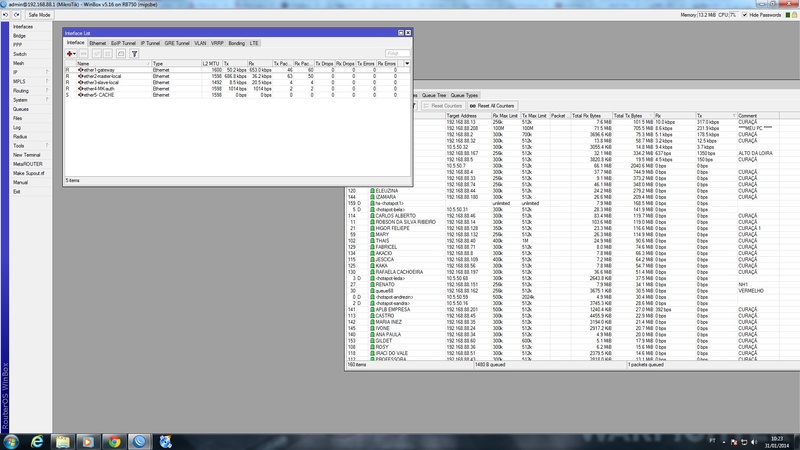Click the red plus Add interface icon
This screenshot has height=450, width=800.
pyautogui.click(x=71, y=53)
